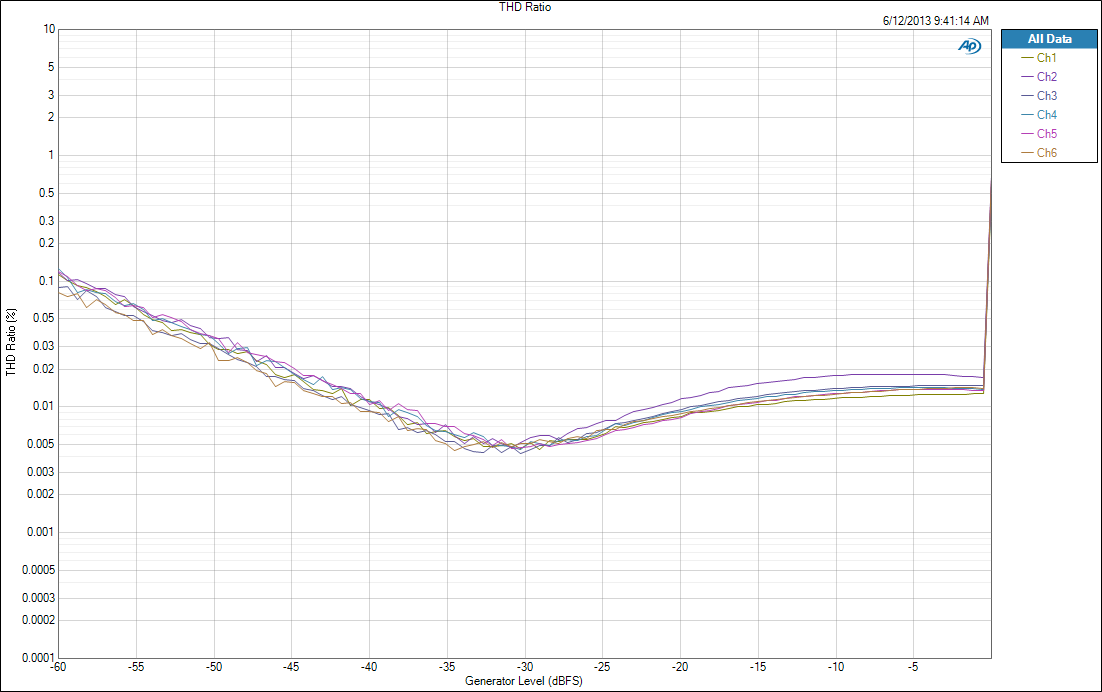The image size is (1102, 692).
Task: Pick the Ch5 legend entry
Action: pyautogui.click(x=1039, y=133)
